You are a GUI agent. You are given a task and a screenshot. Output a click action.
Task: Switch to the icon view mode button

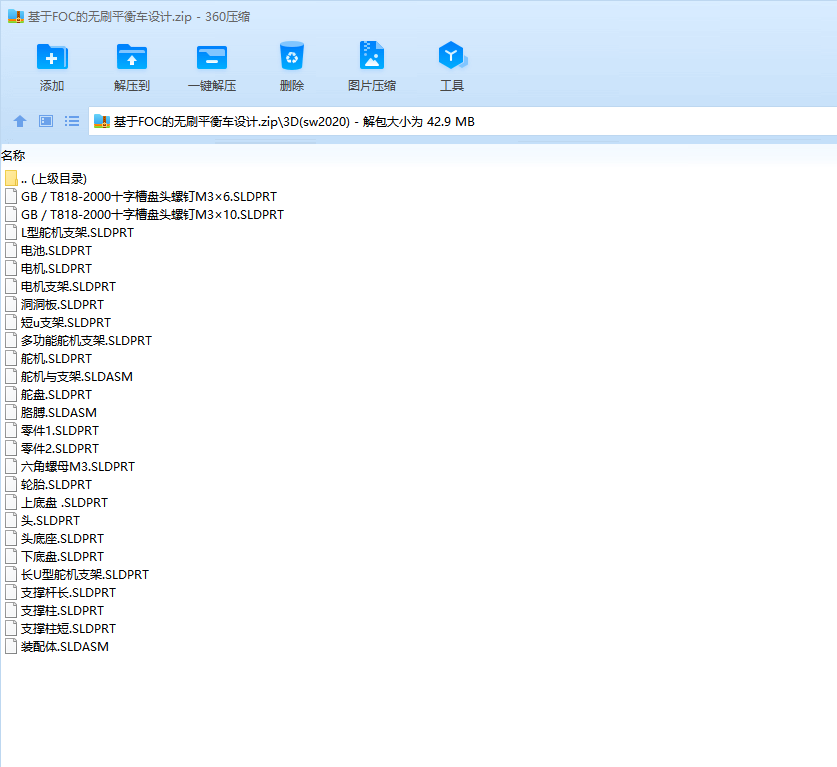[46, 121]
